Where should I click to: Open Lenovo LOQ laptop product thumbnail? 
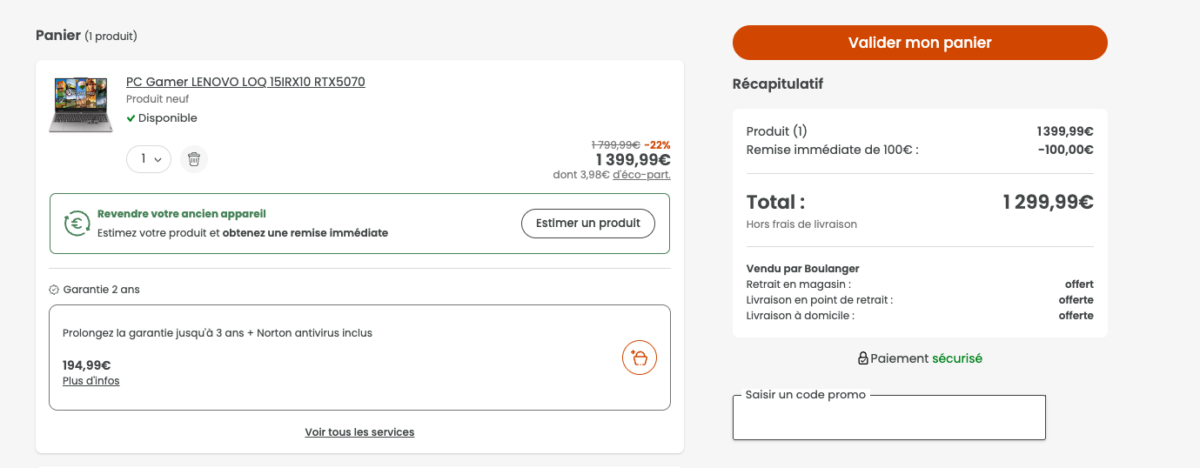81,104
